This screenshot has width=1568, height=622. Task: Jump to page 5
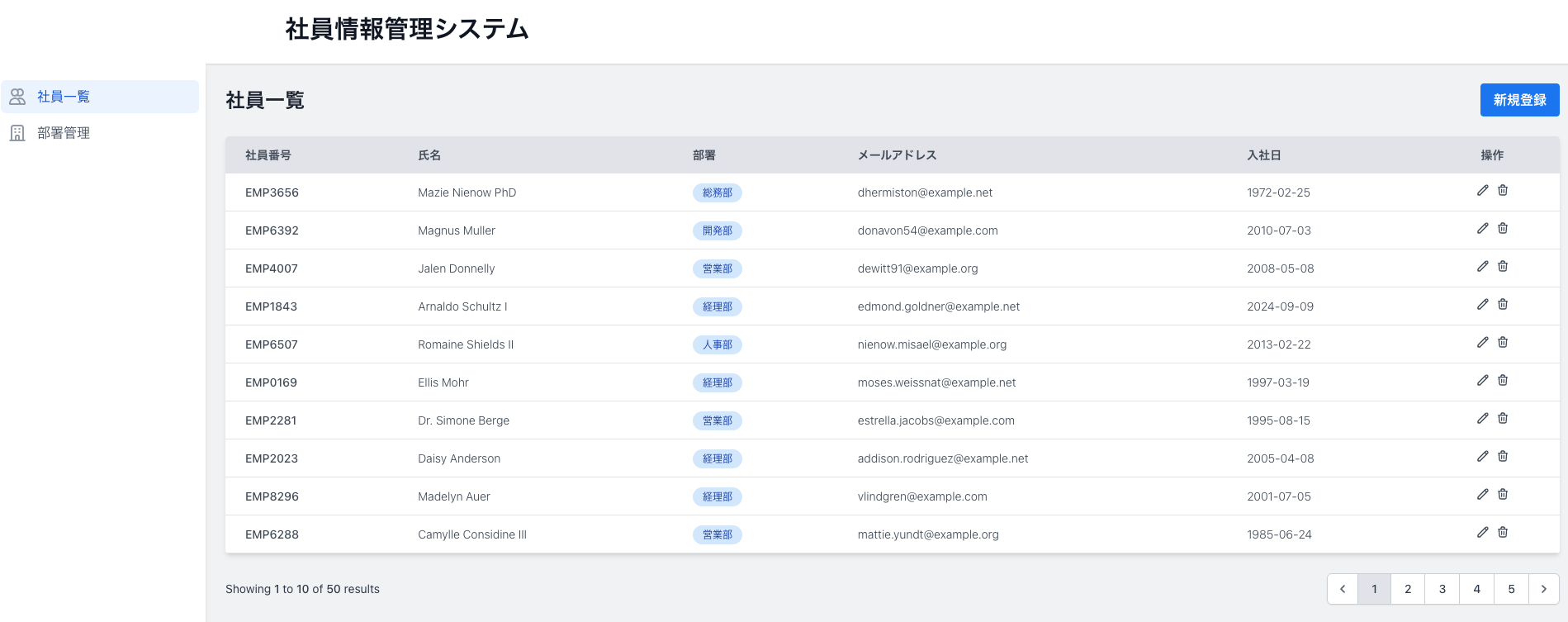[1512, 589]
